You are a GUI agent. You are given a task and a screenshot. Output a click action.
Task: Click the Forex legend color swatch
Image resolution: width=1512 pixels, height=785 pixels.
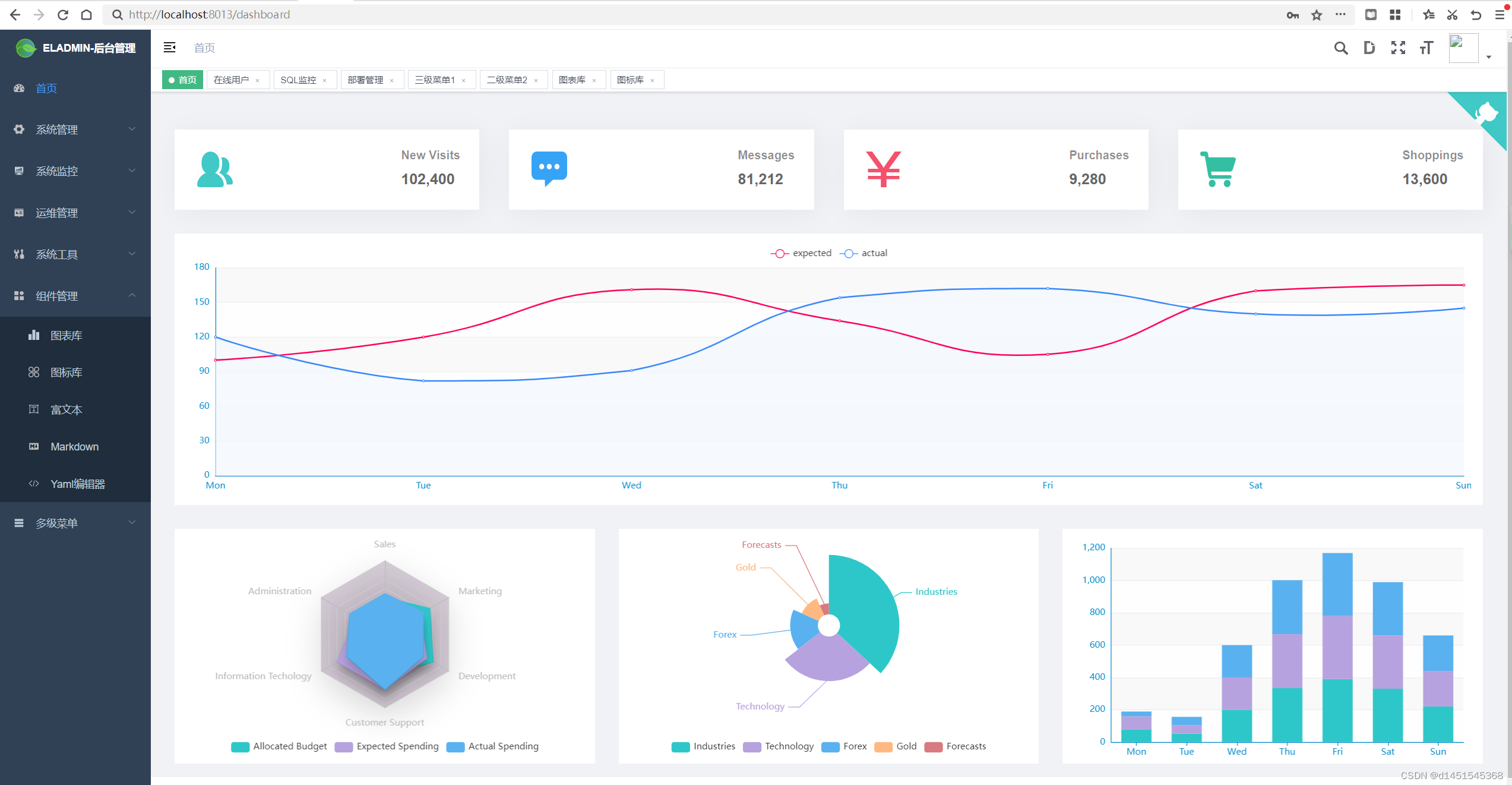(830, 747)
